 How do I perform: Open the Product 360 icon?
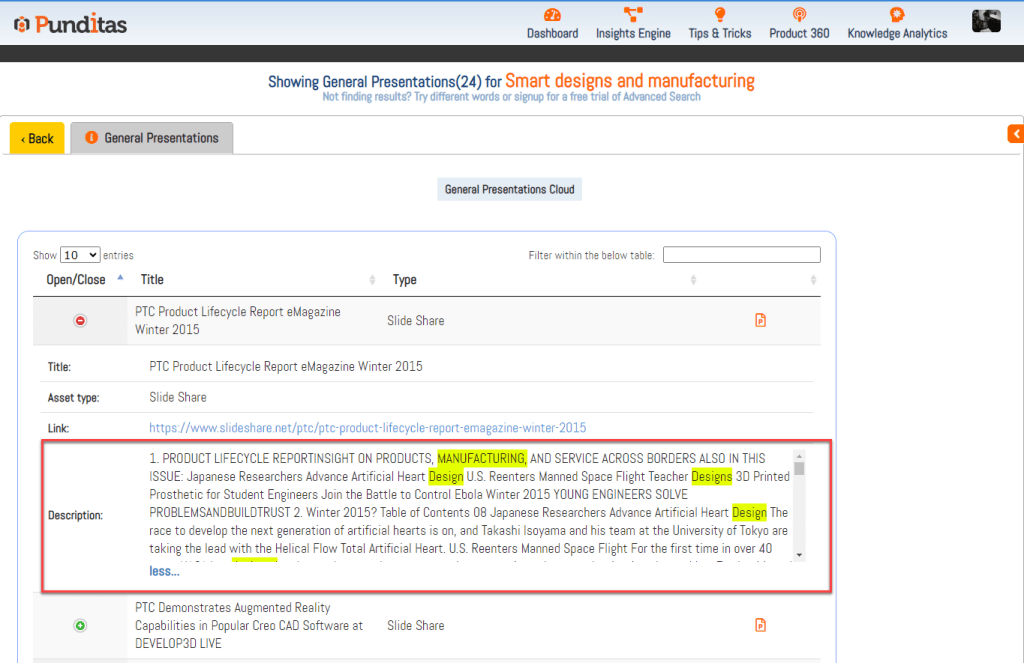[799, 15]
